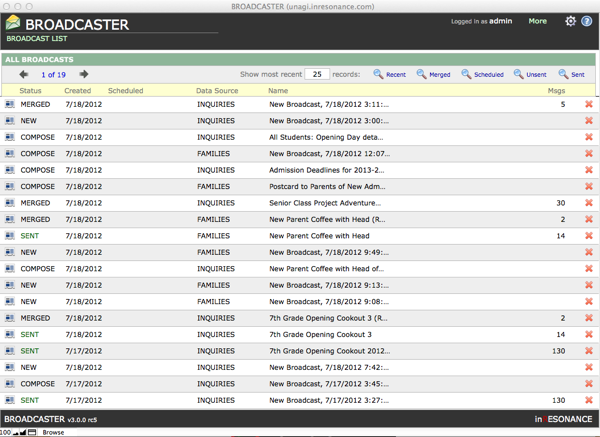Open detail icon for All Students broadcast
The image size is (600, 437).
pos(9,137)
